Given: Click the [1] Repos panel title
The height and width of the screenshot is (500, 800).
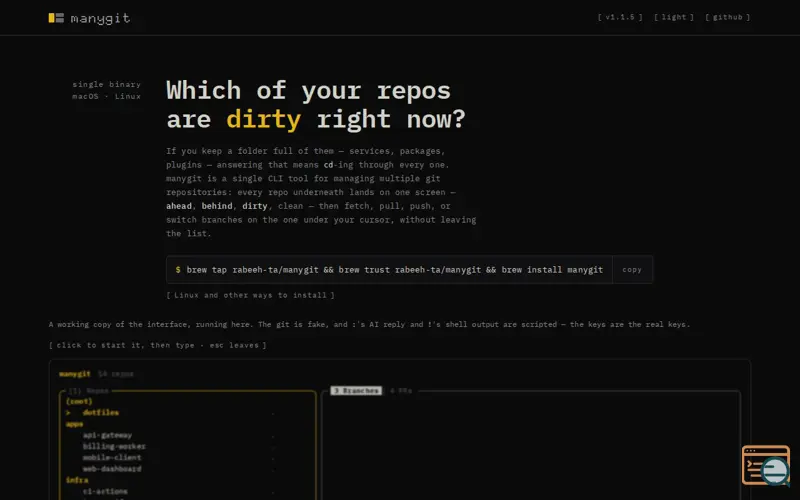Looking at the screenshot, I should 89,391.
